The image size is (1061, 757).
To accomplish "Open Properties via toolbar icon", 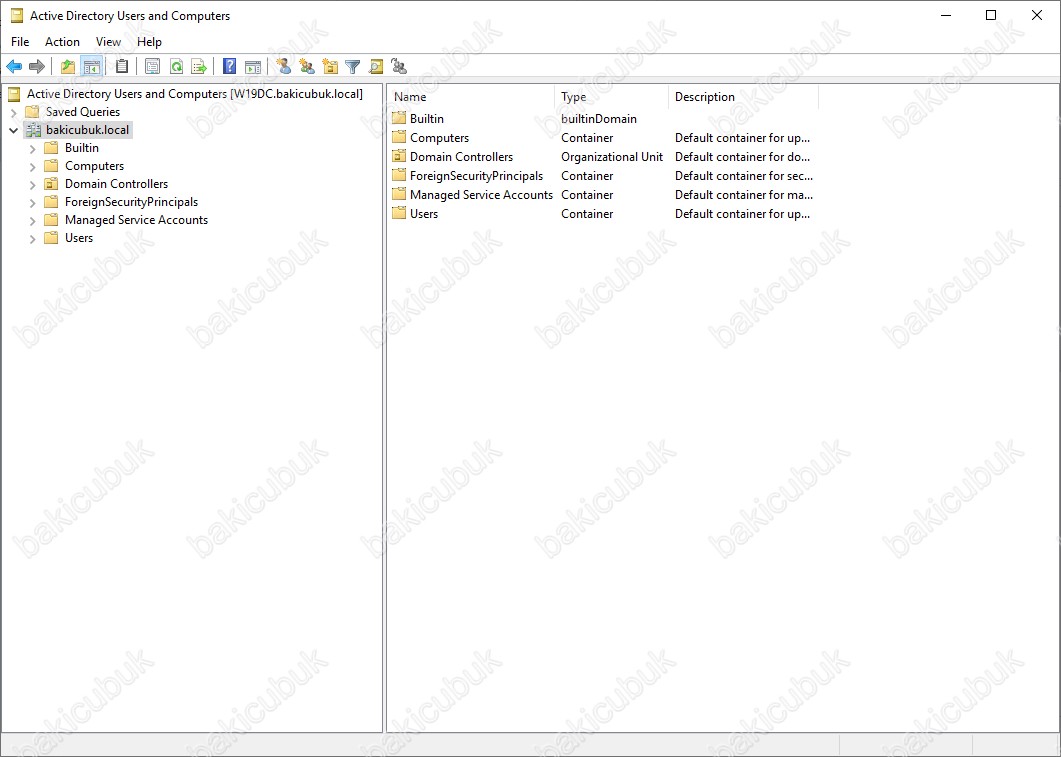I will (153, 66).
